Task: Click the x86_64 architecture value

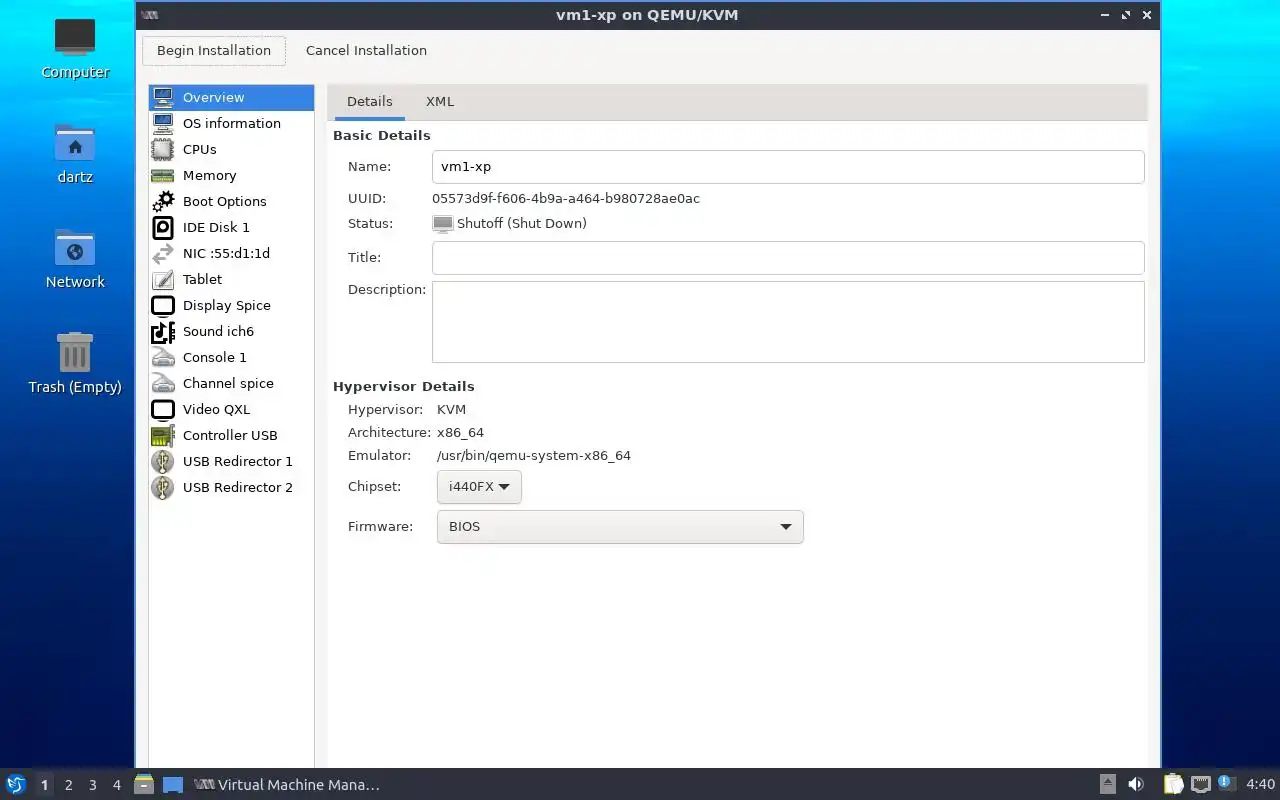Action: [x=460, y=433]
